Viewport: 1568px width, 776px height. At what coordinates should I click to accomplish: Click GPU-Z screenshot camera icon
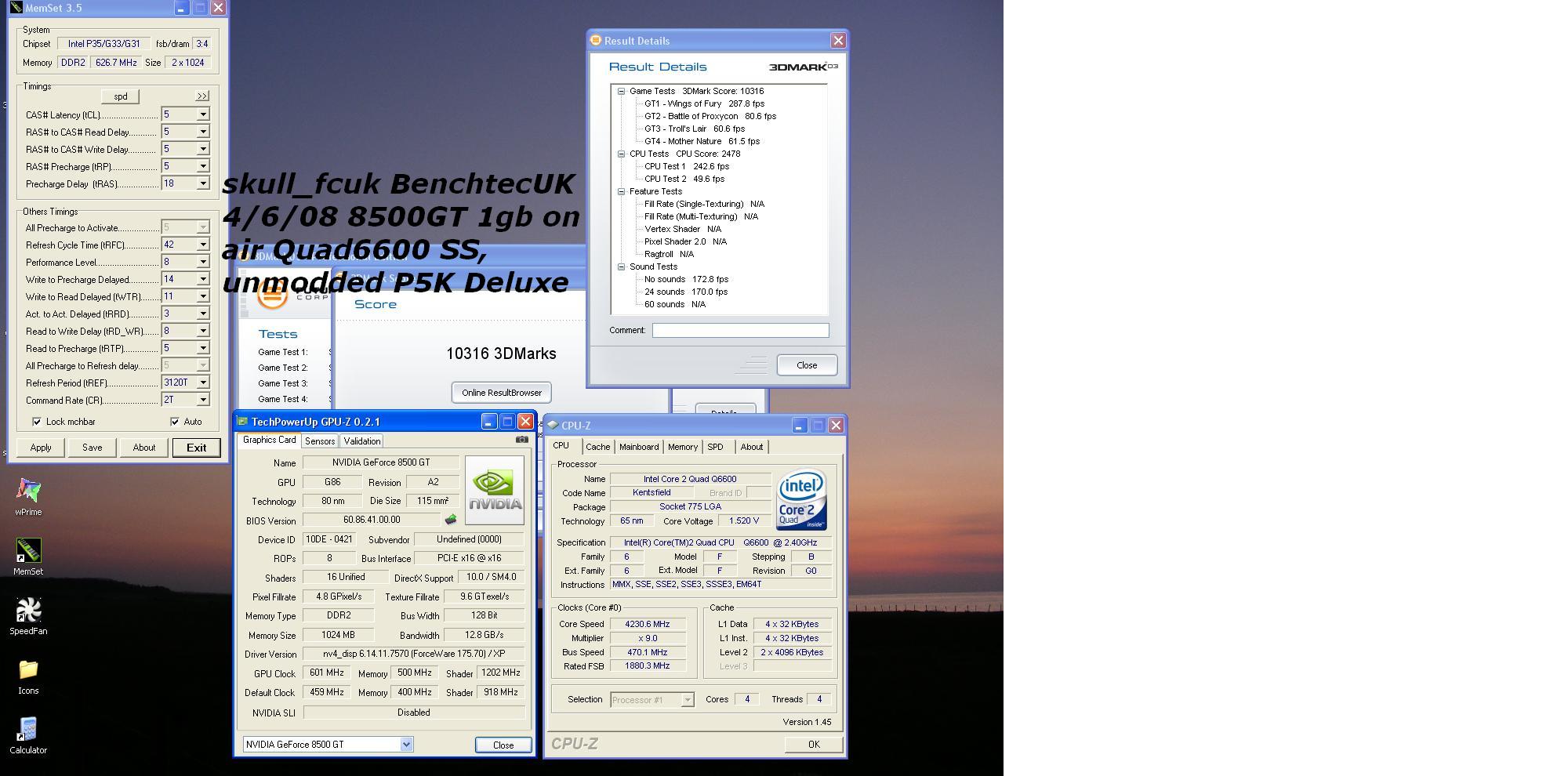coord(521,440)
